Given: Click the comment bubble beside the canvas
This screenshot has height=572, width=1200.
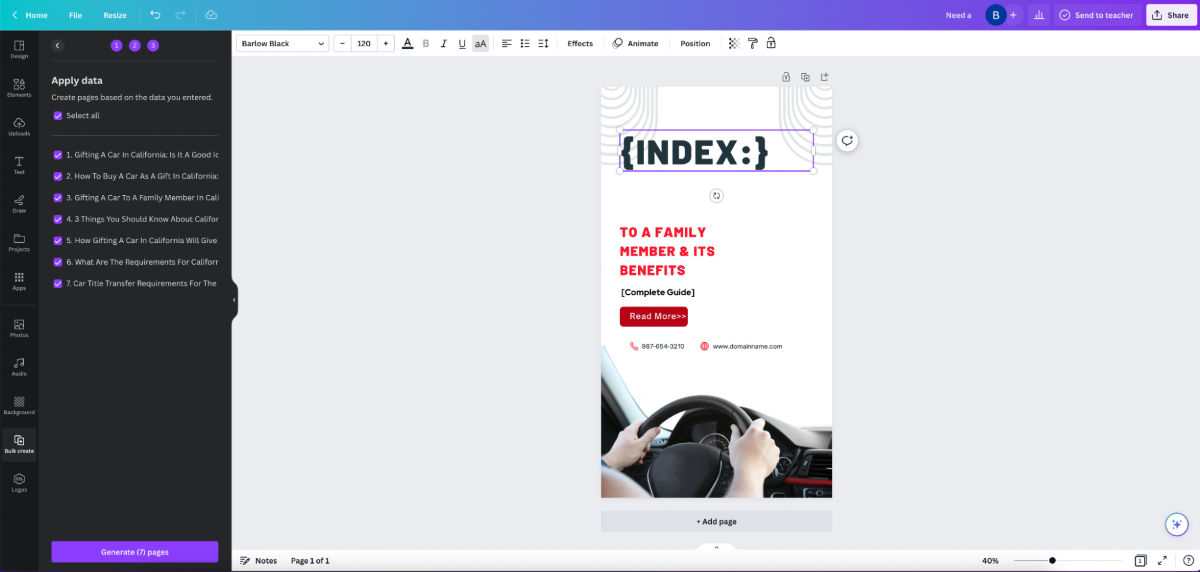Looking at the screenshot, I should 847,141.
